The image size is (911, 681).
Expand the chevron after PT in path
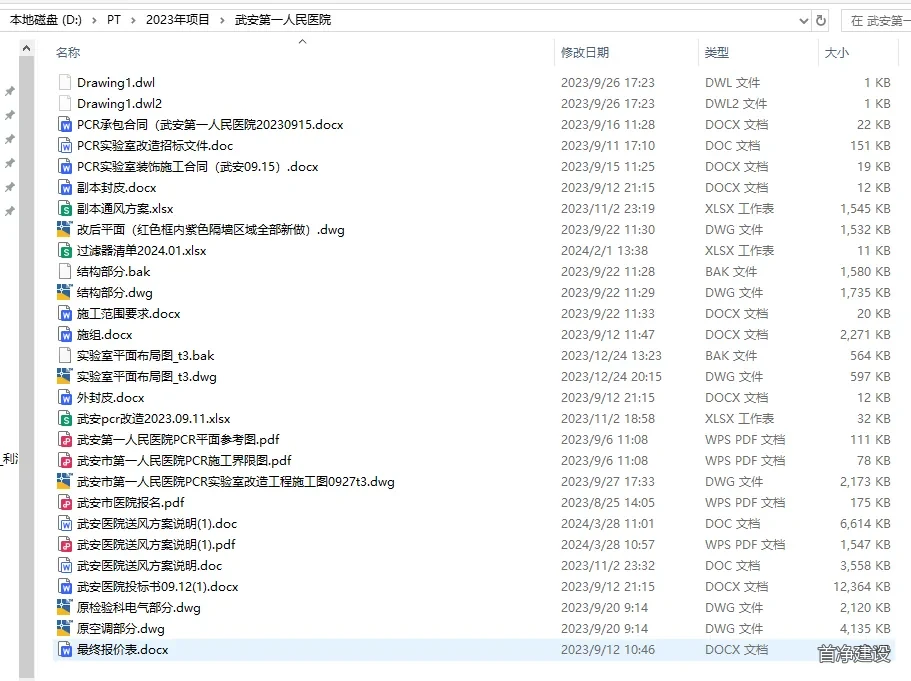point(133,20)
